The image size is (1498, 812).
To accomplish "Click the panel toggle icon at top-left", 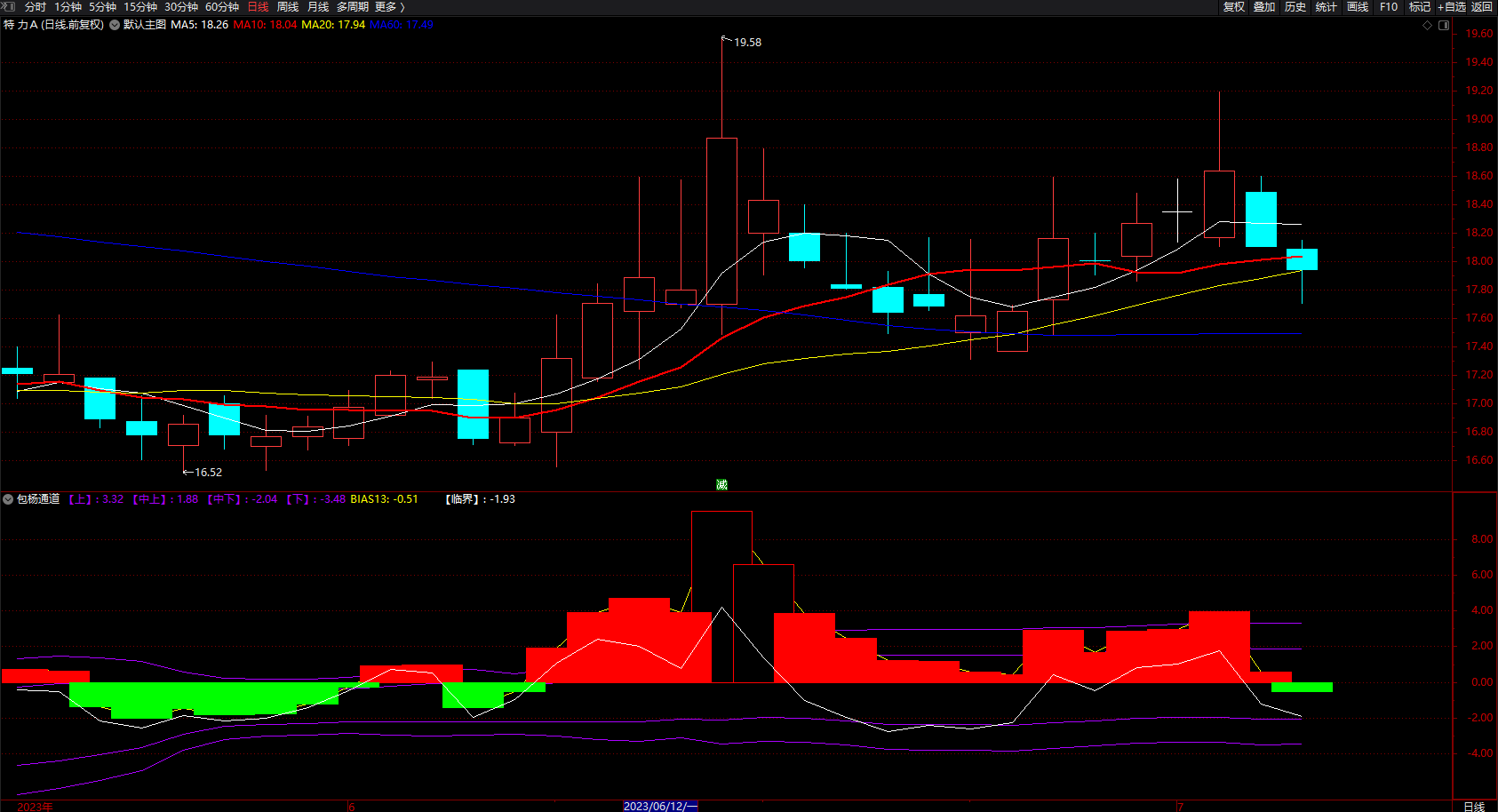I will pos(9,6).
